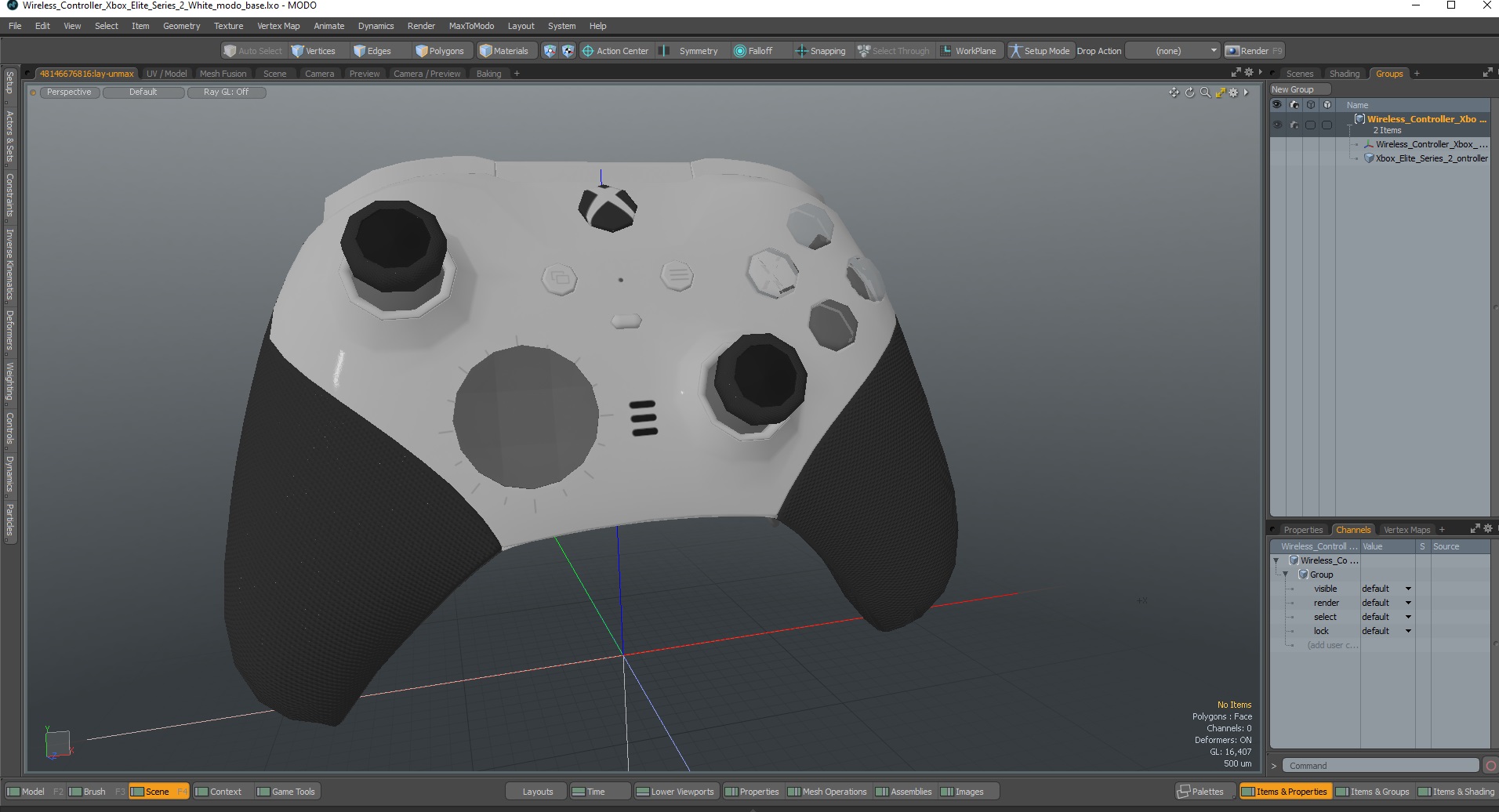Maximize the Channels panel

[x=1475, y=528]
